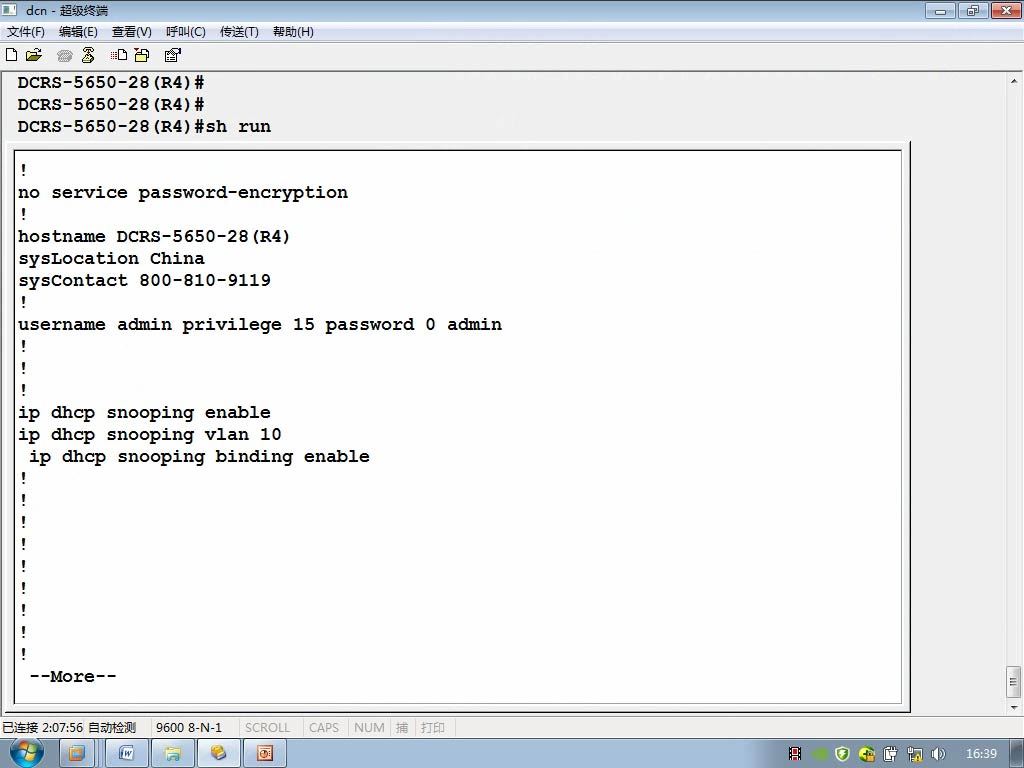Open the 传送(T) menu

239,31
